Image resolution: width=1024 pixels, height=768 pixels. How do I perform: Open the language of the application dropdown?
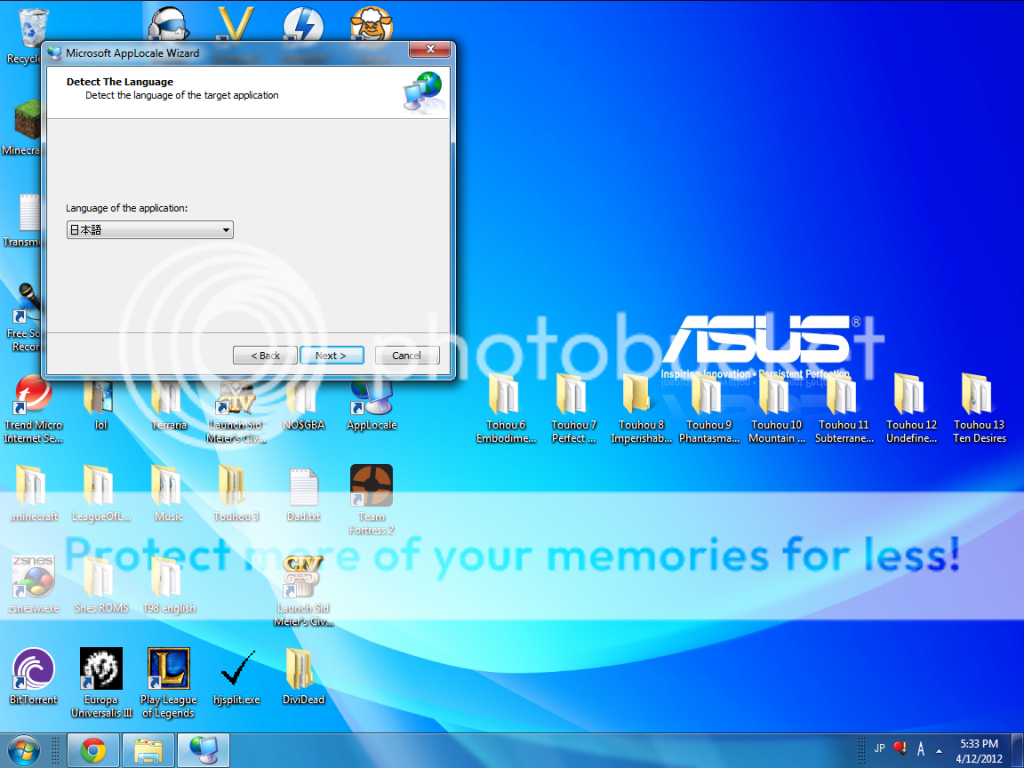coord(150,230)
